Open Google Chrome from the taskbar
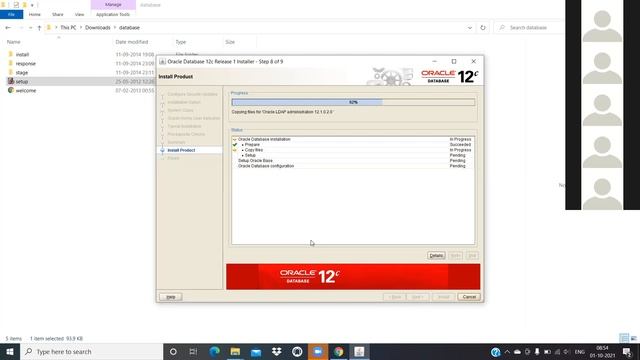The height and width of the screenshot is (360, 640). [338, 351]
